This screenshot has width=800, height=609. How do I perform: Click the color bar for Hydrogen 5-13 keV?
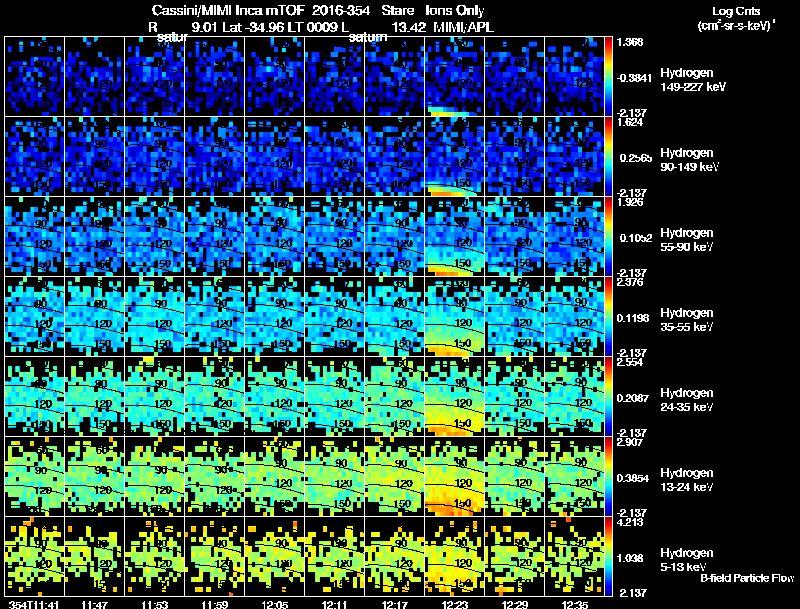608,556
